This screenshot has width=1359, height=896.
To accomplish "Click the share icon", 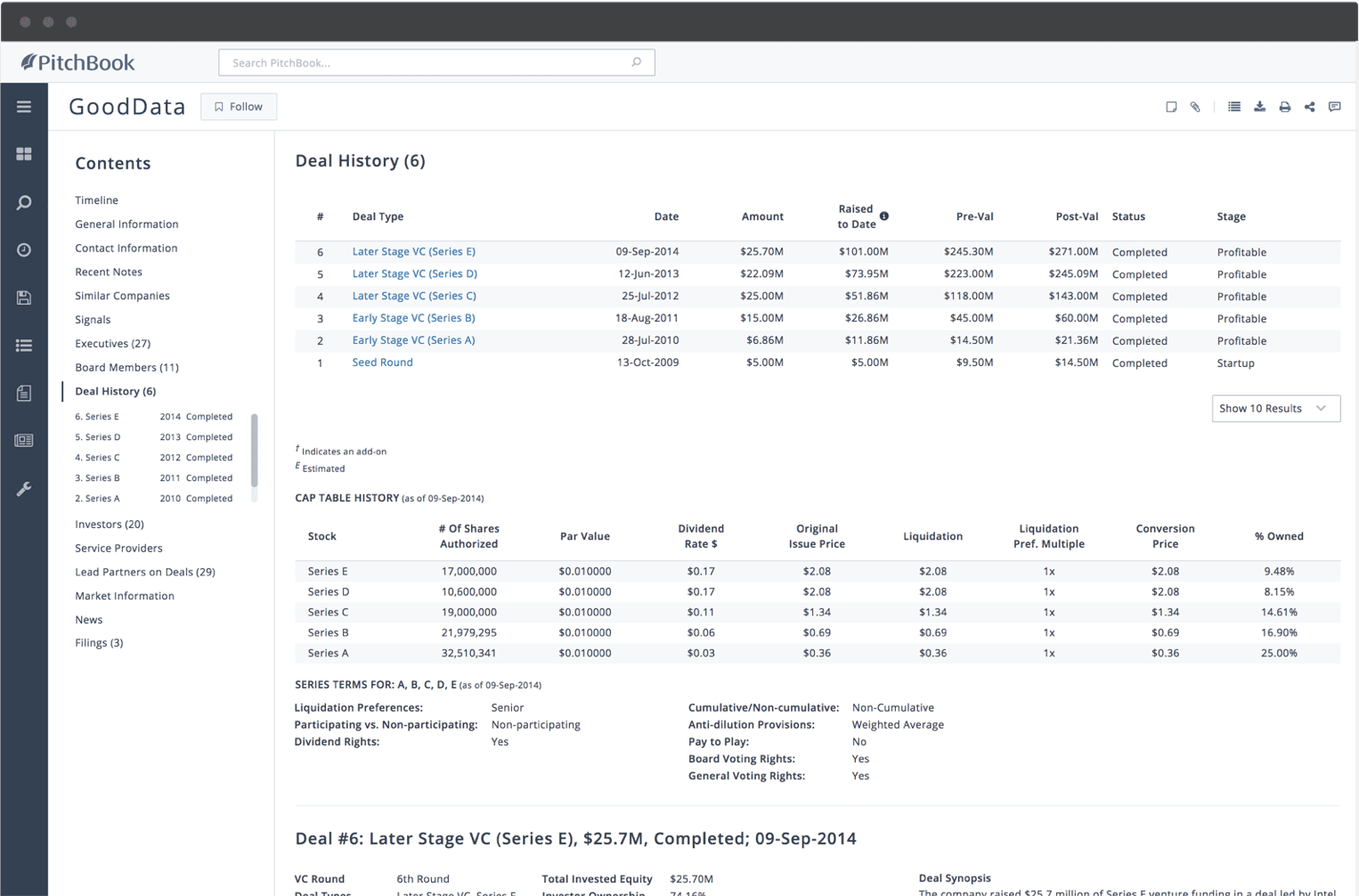I will (1309, 107).
